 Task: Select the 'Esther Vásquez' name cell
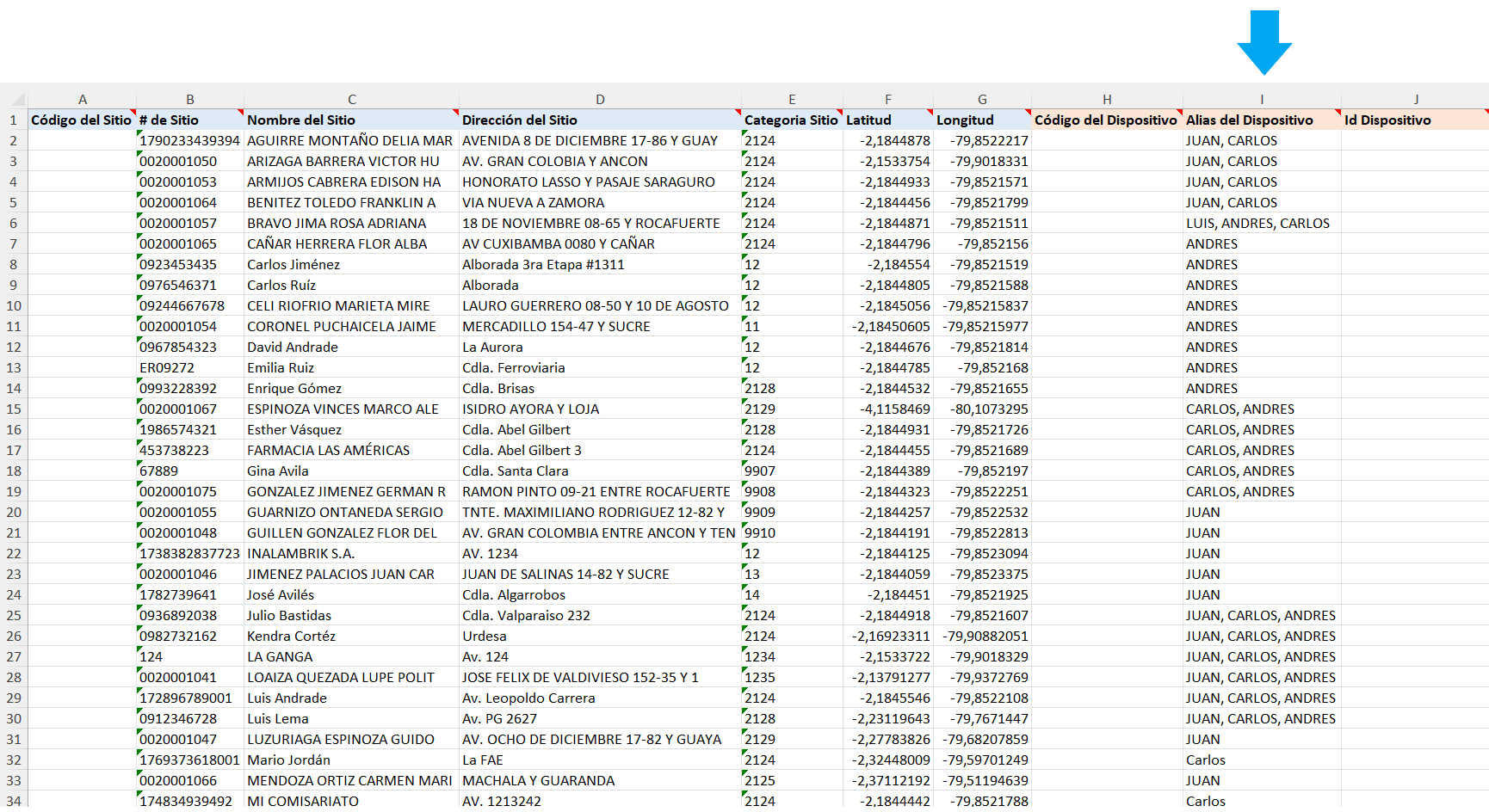click(x=352, y=429)
